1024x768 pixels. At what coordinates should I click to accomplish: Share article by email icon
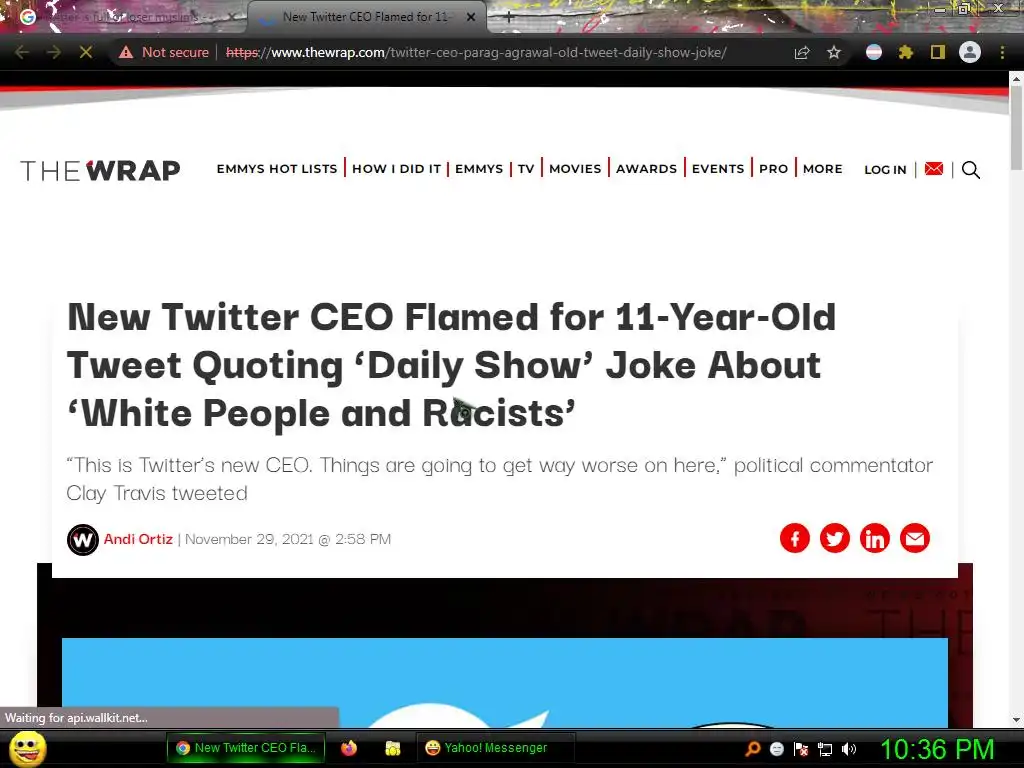tap(915, 538)
